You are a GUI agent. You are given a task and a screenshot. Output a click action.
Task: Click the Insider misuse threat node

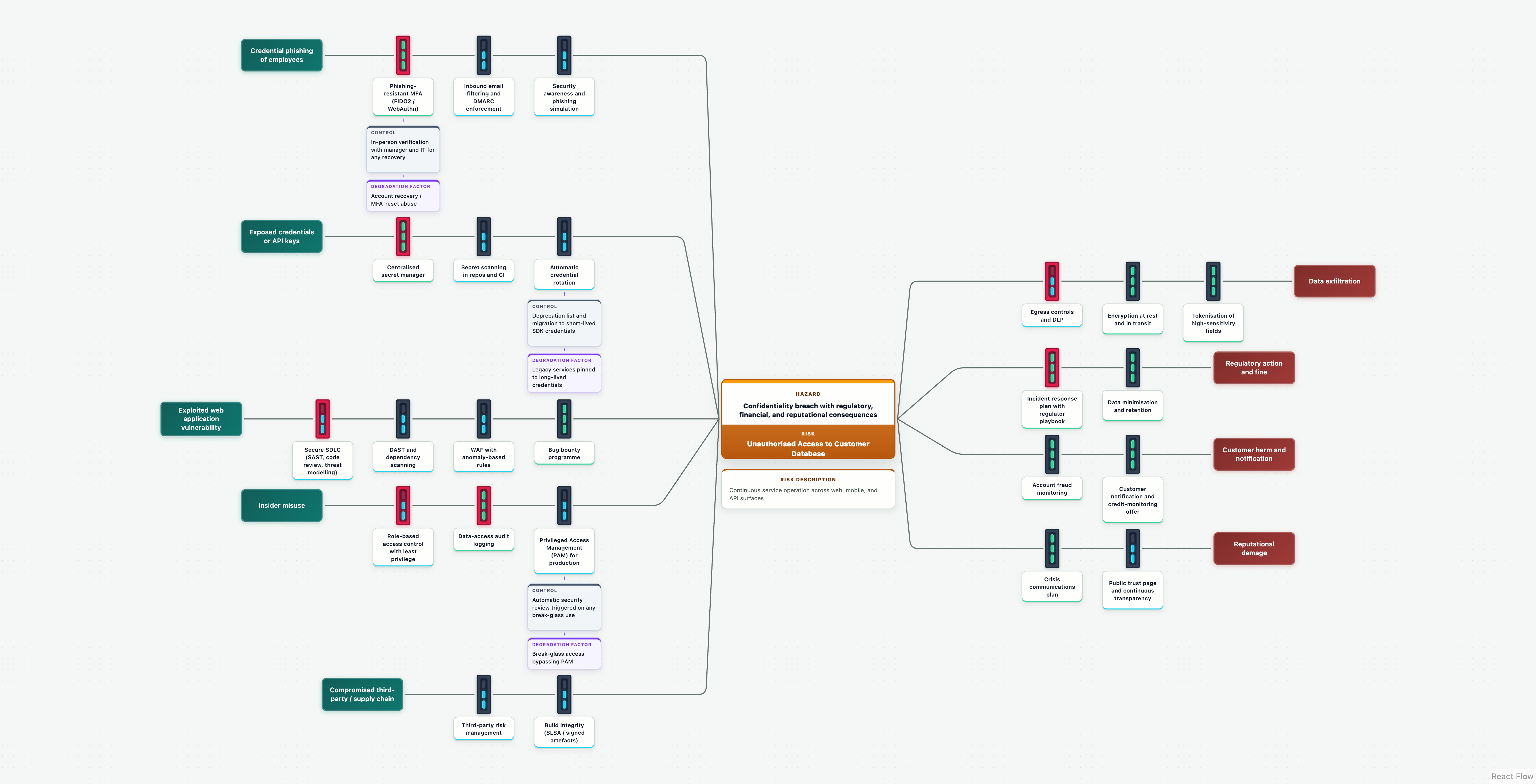point(281,506)
